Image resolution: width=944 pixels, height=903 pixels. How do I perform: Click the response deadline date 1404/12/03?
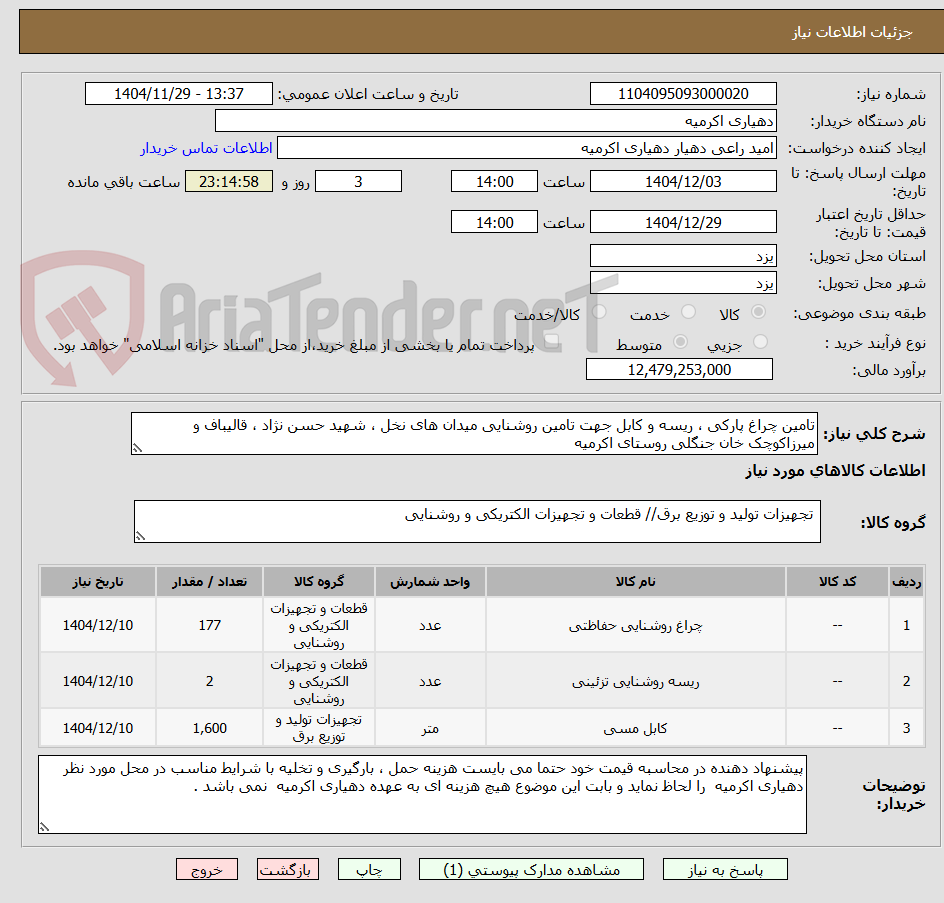click(x=683, y=181)
